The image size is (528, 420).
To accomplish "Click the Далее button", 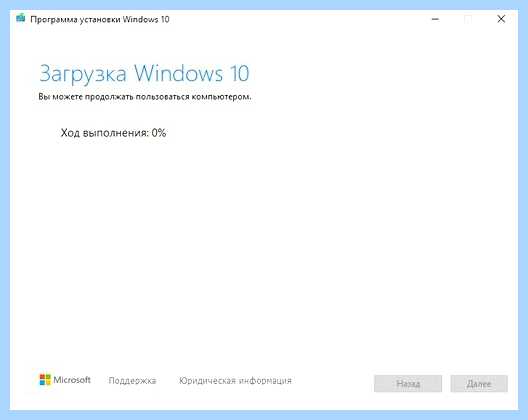I will (x=479, y=384).
